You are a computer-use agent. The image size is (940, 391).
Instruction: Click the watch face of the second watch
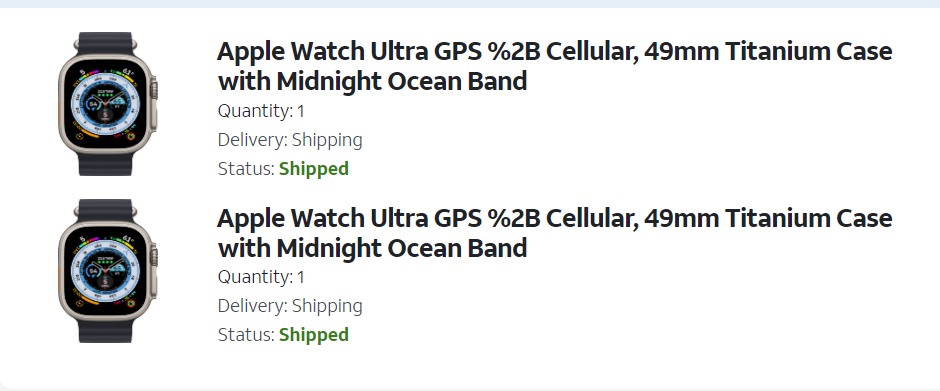[106, 271]
